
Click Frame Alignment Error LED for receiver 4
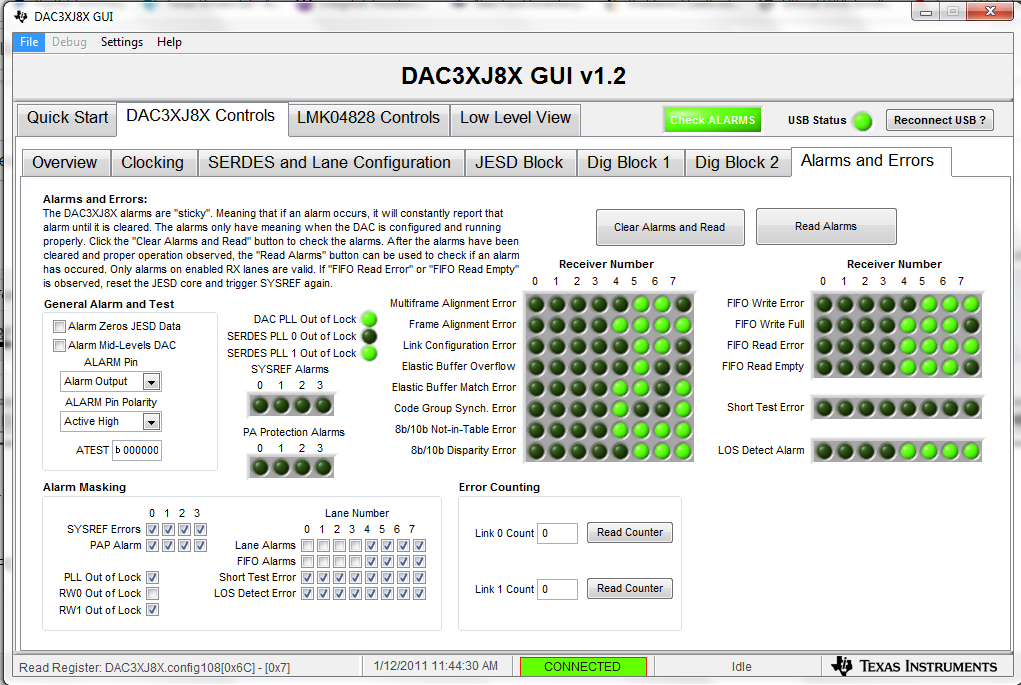pyautogui.click(x=620, y=325)
